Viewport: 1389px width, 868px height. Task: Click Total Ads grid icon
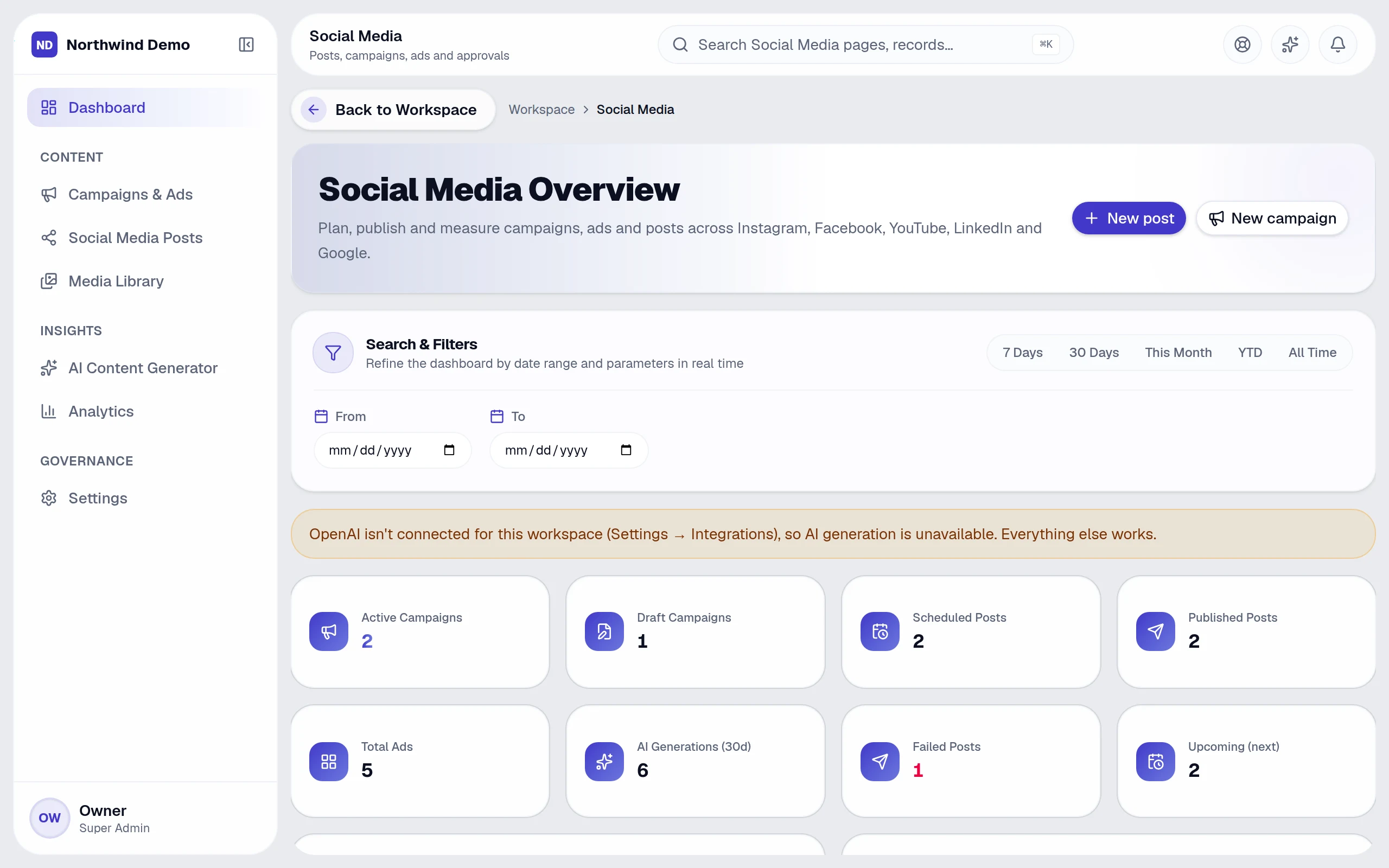pos(329,761)
